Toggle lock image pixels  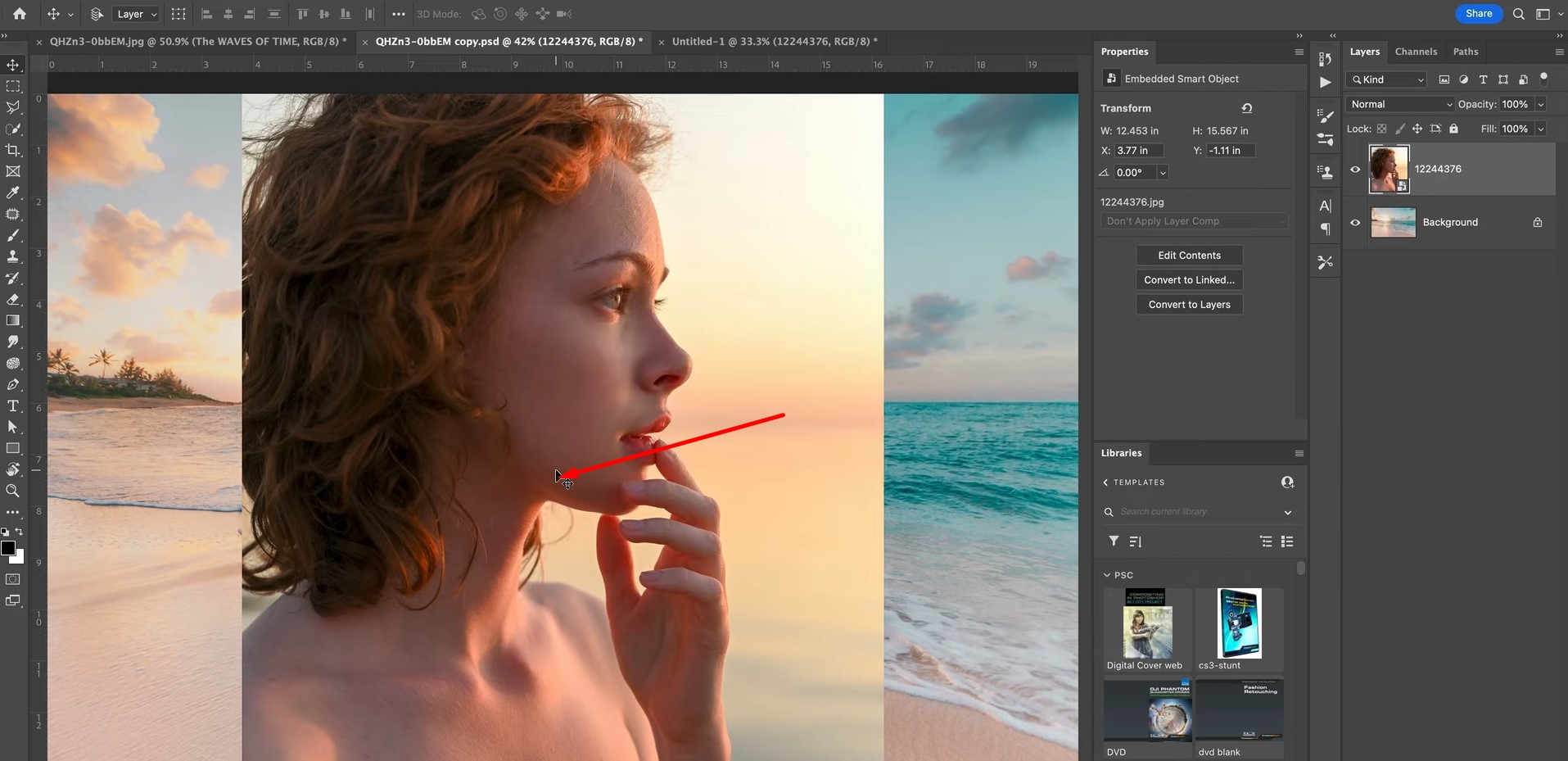click(1400, 129)
